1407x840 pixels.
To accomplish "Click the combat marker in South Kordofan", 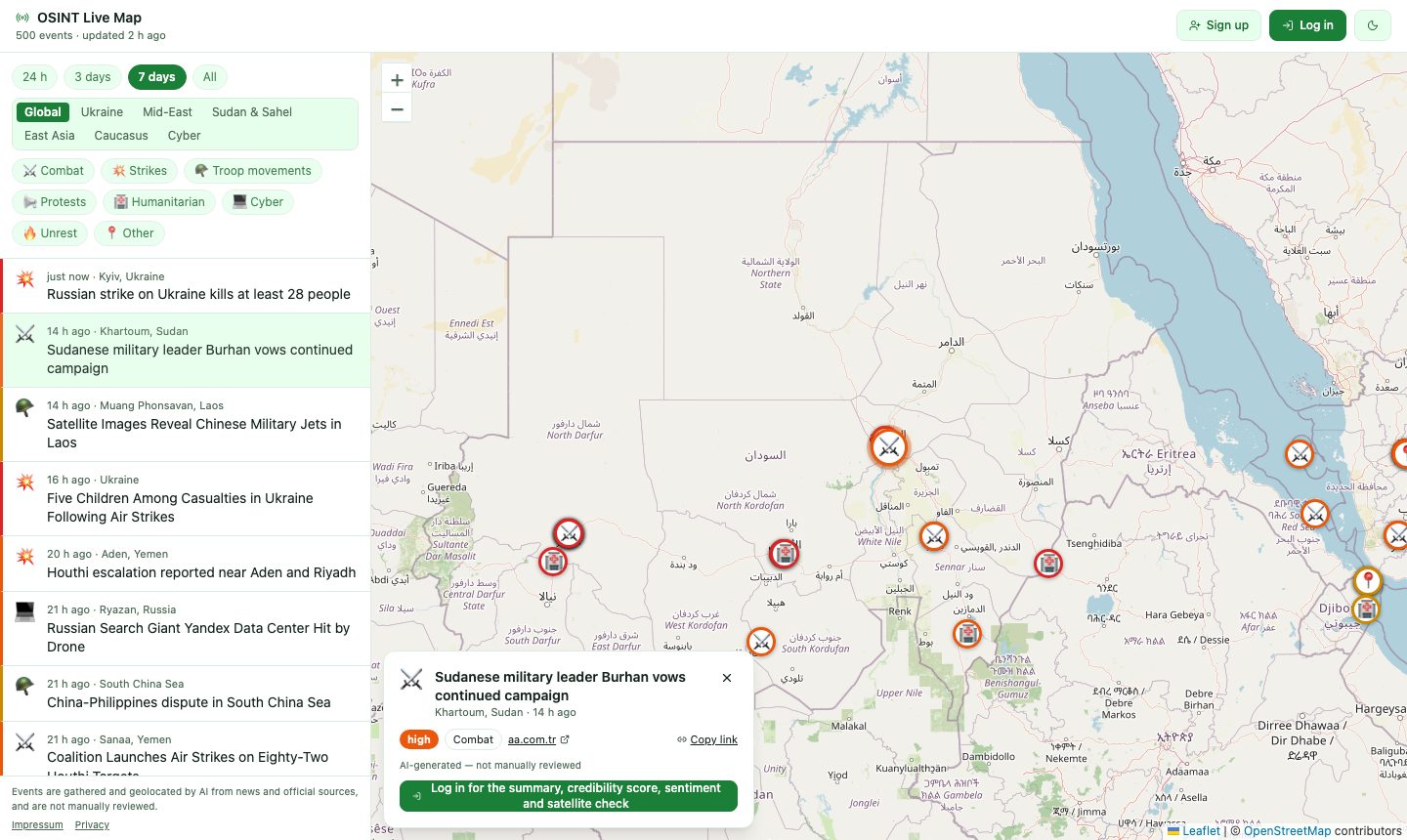I will click(761, 642).
